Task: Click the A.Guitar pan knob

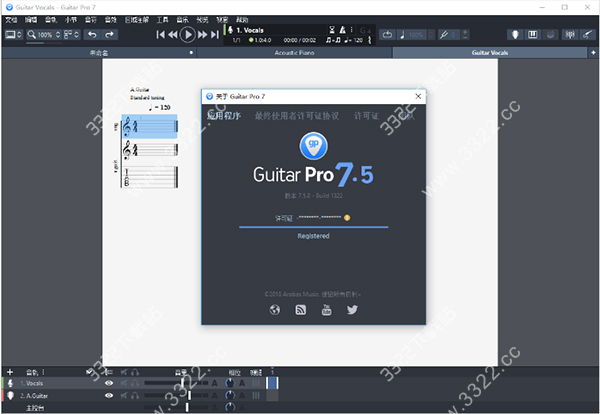Action: [x=230, y=395]
